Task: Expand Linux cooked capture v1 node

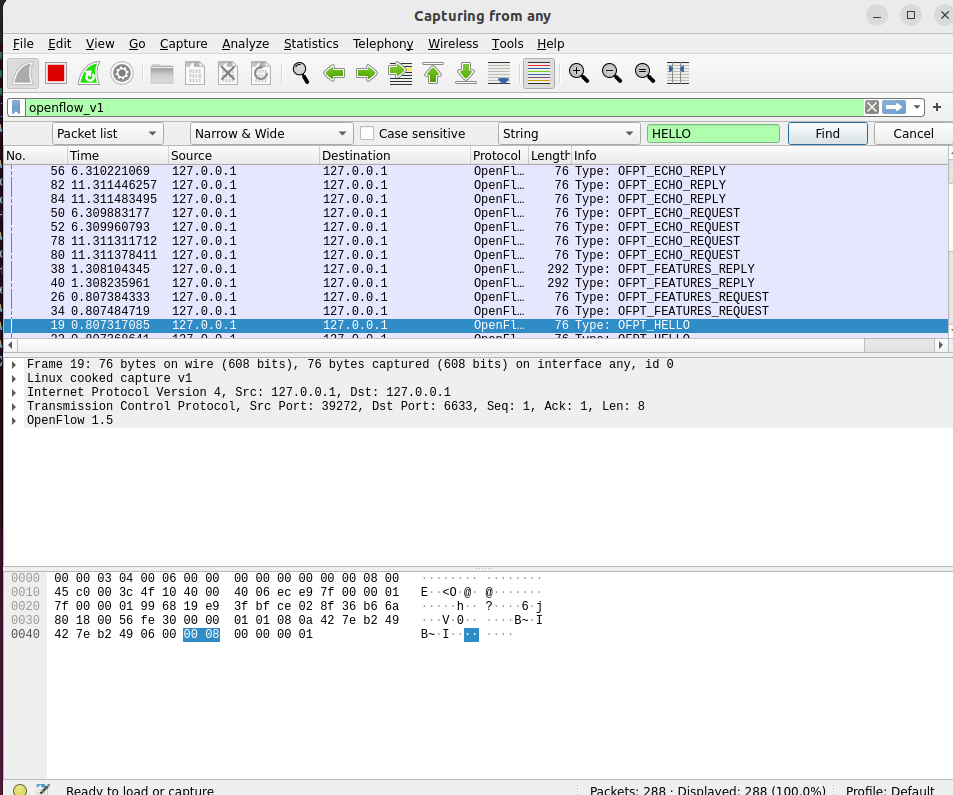Action: click(13, 379)
